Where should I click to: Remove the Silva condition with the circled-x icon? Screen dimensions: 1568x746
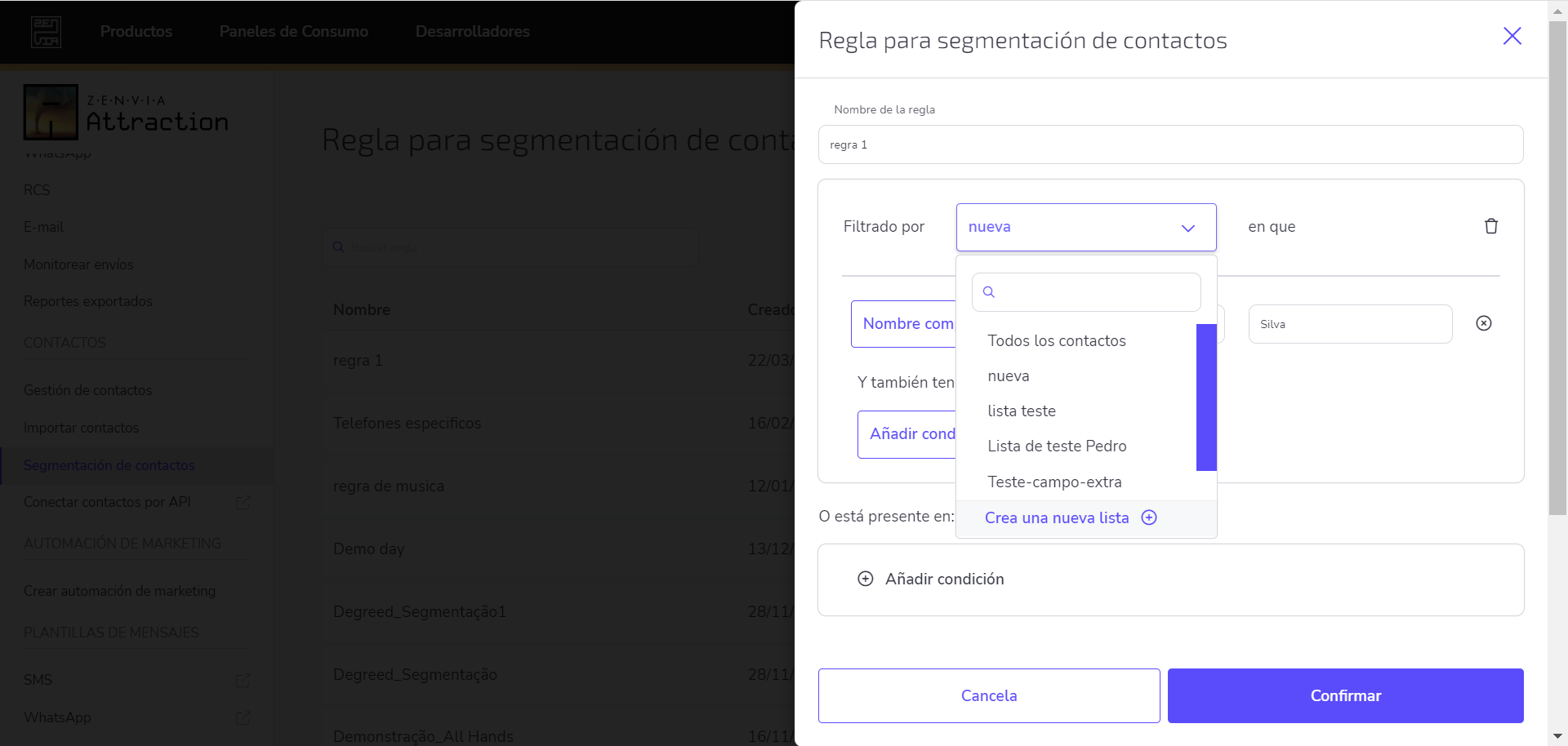[1484, 323]
